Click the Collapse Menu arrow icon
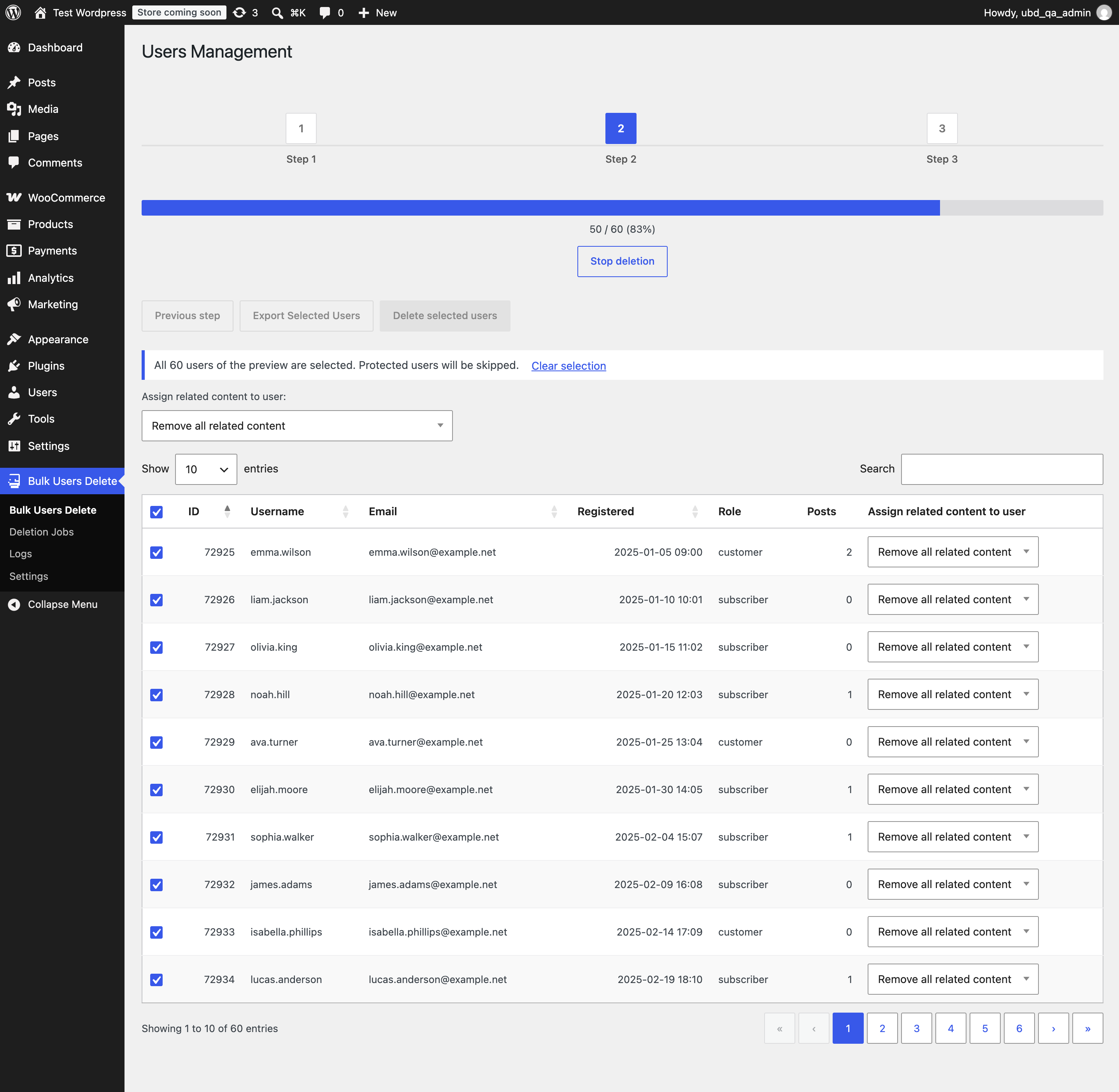The image size is (1119, 1092). (14, 604)
